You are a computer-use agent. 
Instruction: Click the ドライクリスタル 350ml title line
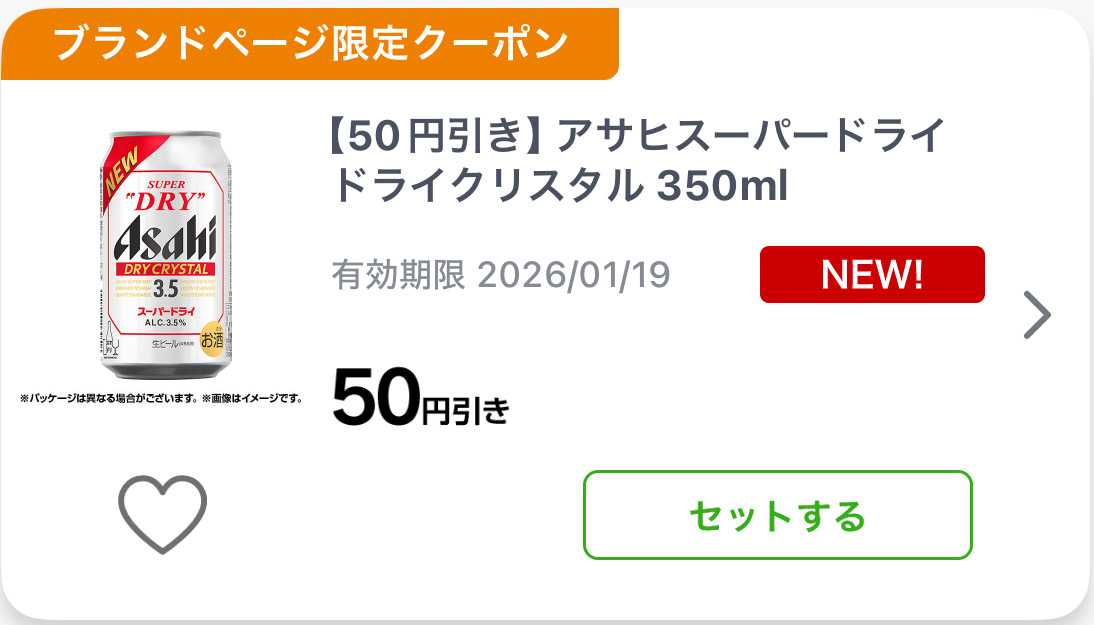point(559,185)
